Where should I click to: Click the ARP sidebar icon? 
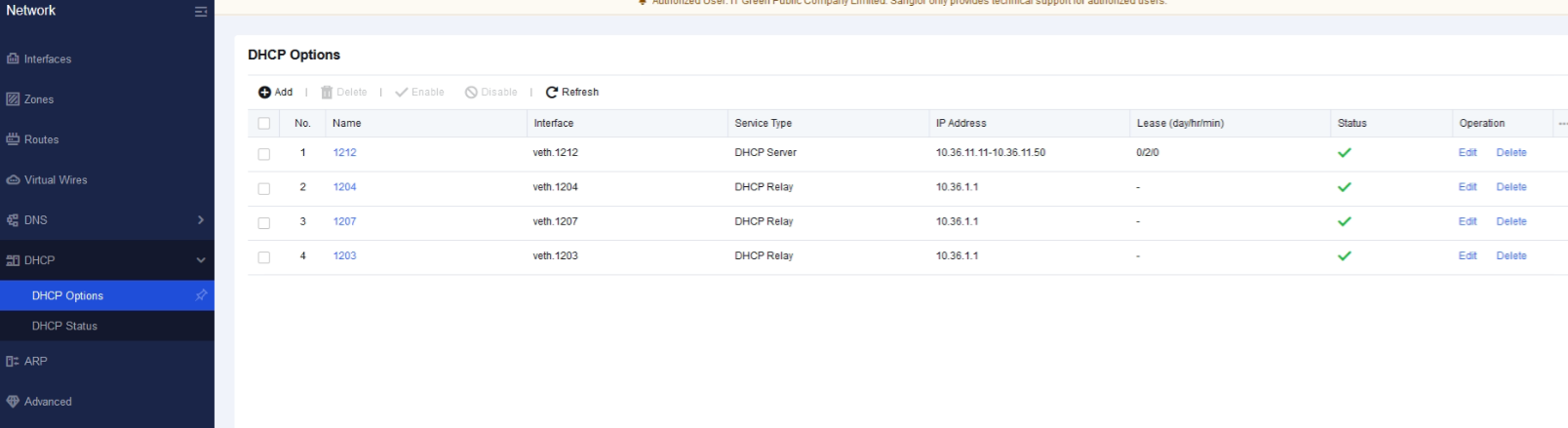13,361
